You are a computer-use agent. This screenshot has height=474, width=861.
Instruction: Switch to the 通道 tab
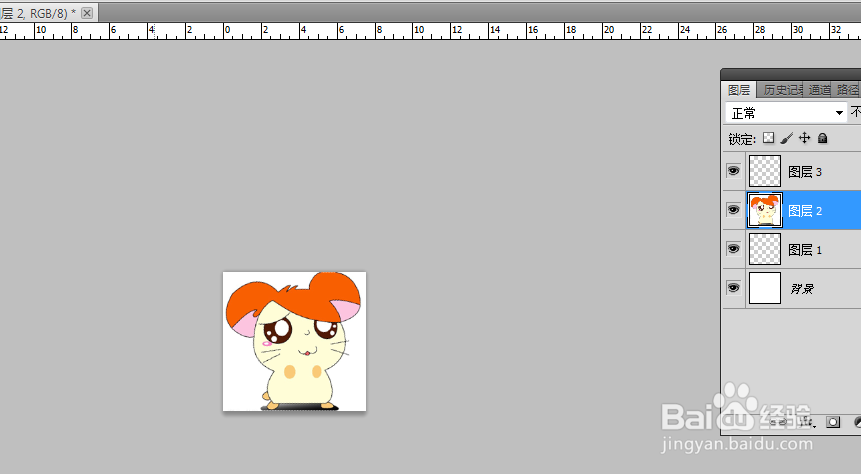tap(819, 90)
